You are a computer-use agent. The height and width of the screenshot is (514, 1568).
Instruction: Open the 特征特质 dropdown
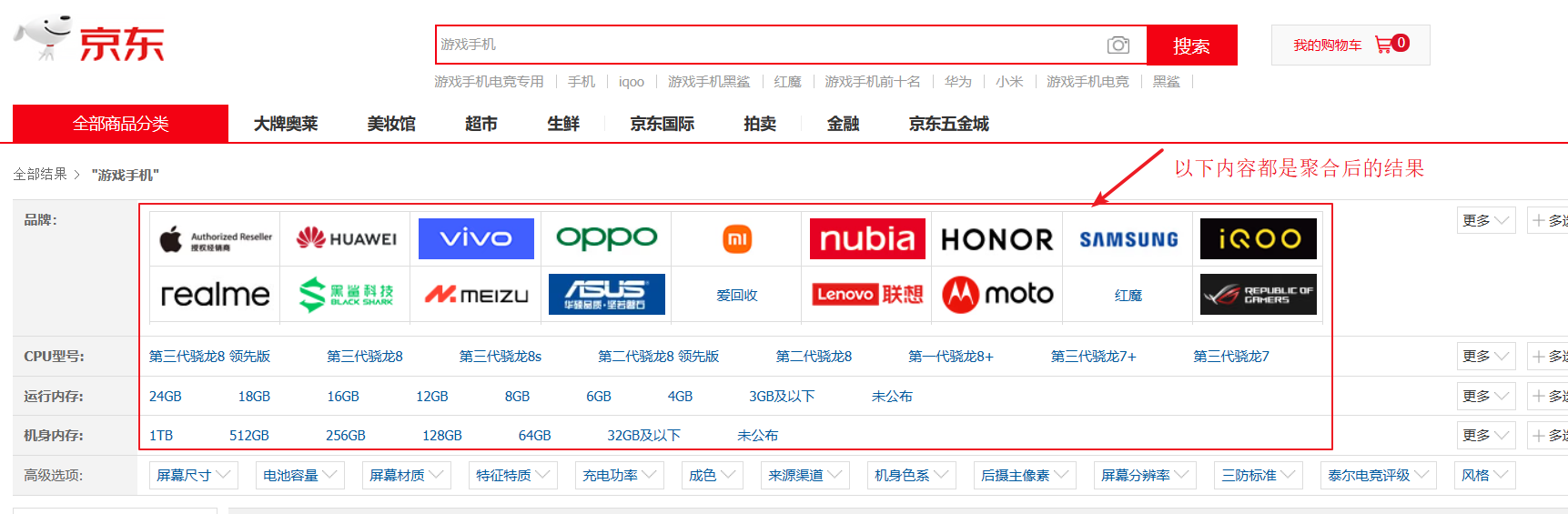click(x=513, y=475)
